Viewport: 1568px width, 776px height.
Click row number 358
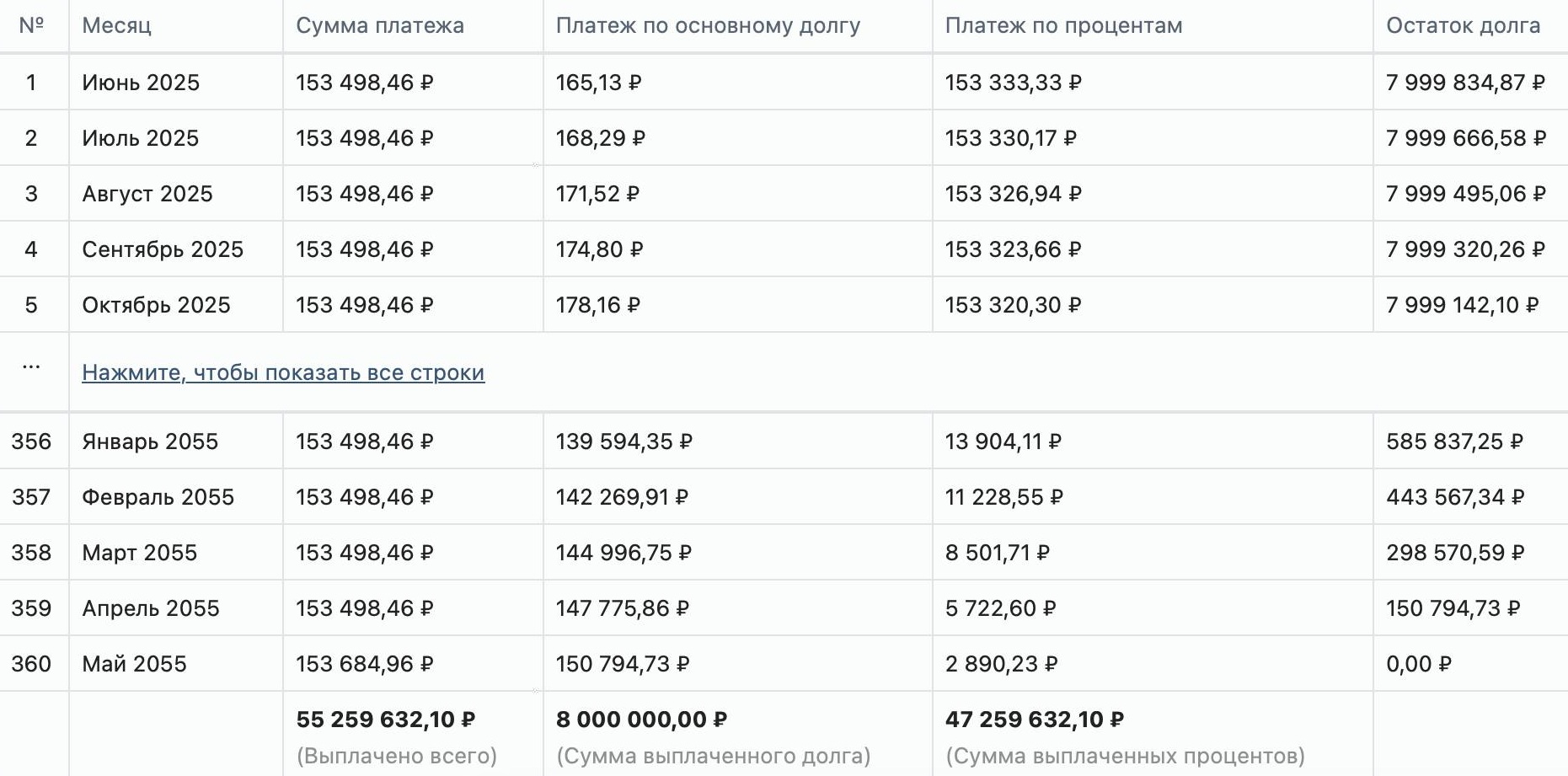point(31,553)
